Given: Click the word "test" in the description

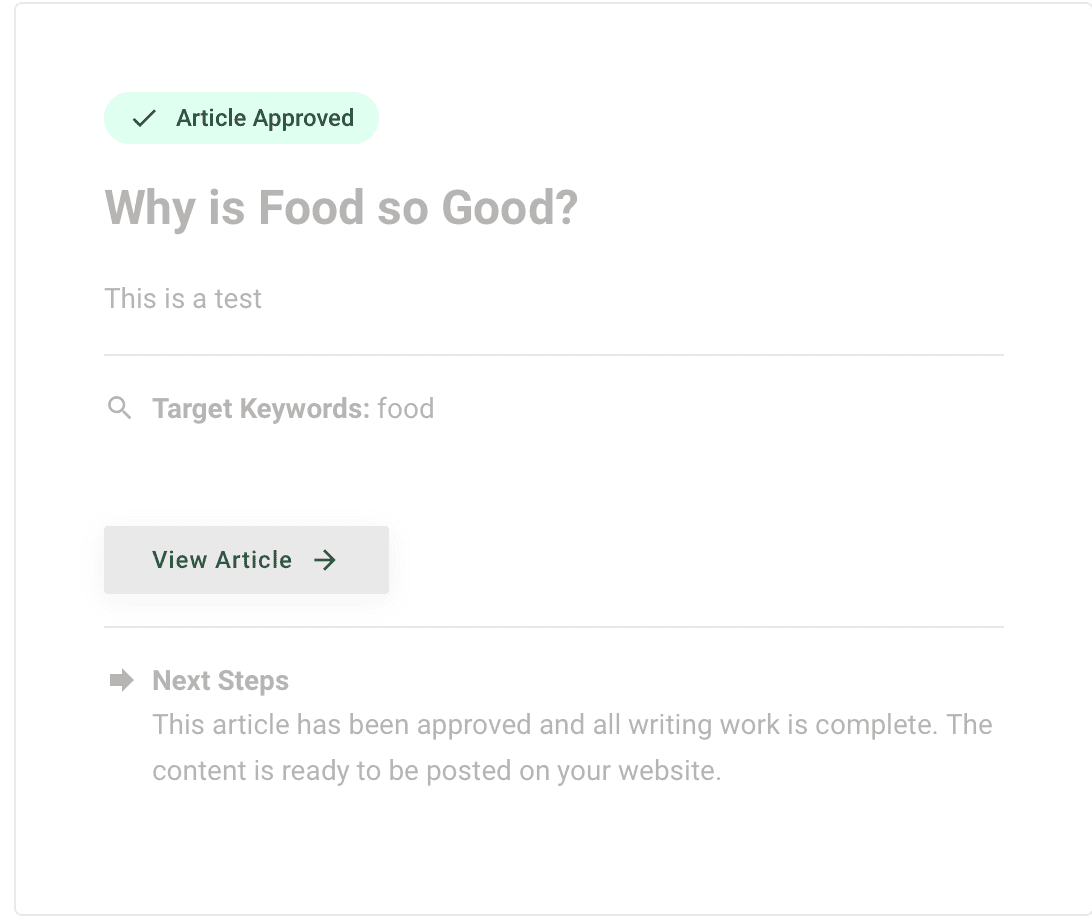Looking at the screenshot, I should tap(237, 299).
